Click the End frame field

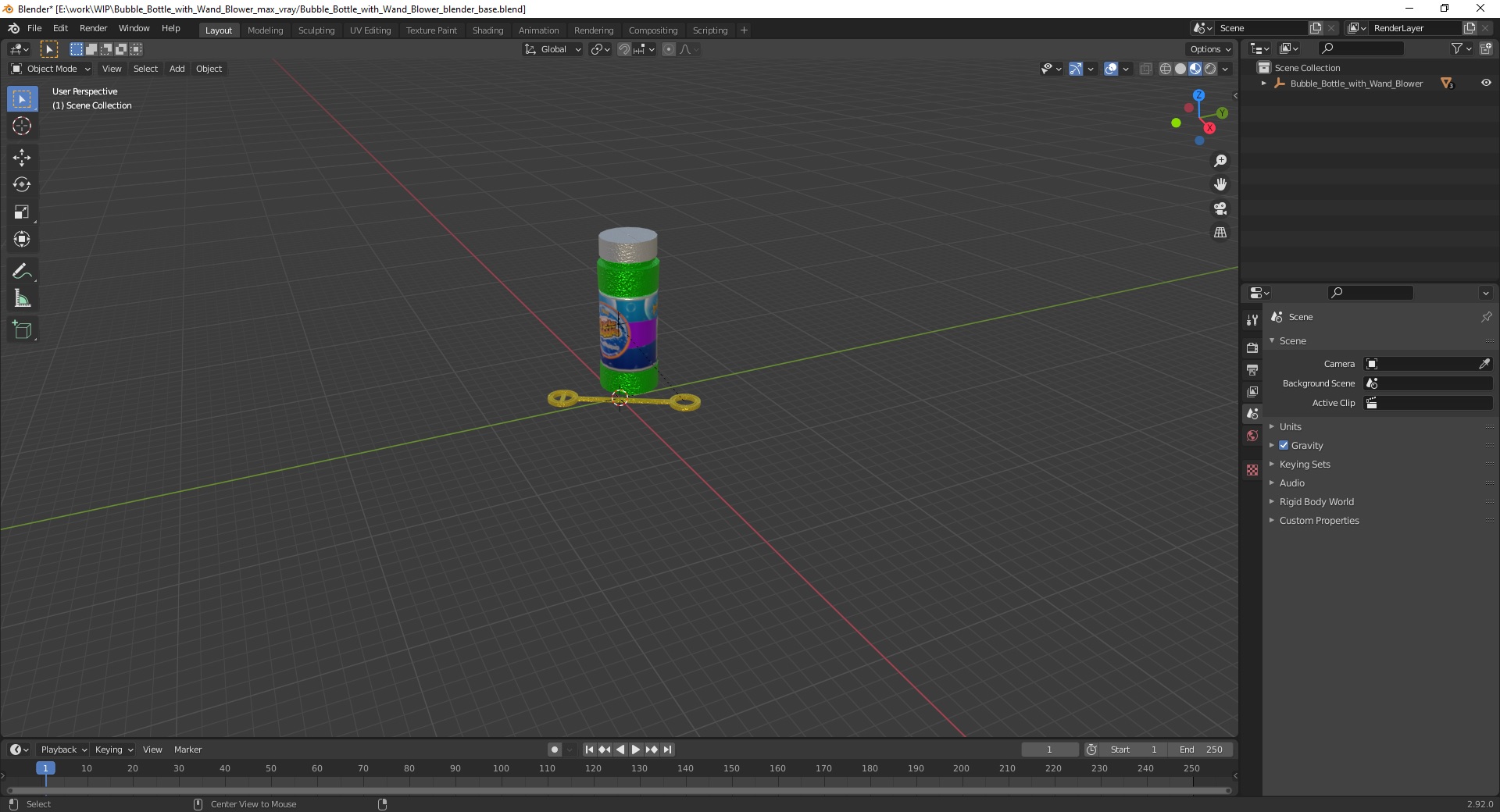click(x=1201, y=750)
